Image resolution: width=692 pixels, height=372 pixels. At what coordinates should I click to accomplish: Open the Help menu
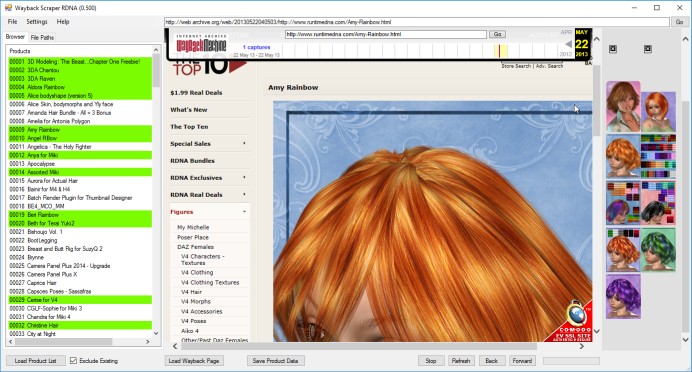63,22
